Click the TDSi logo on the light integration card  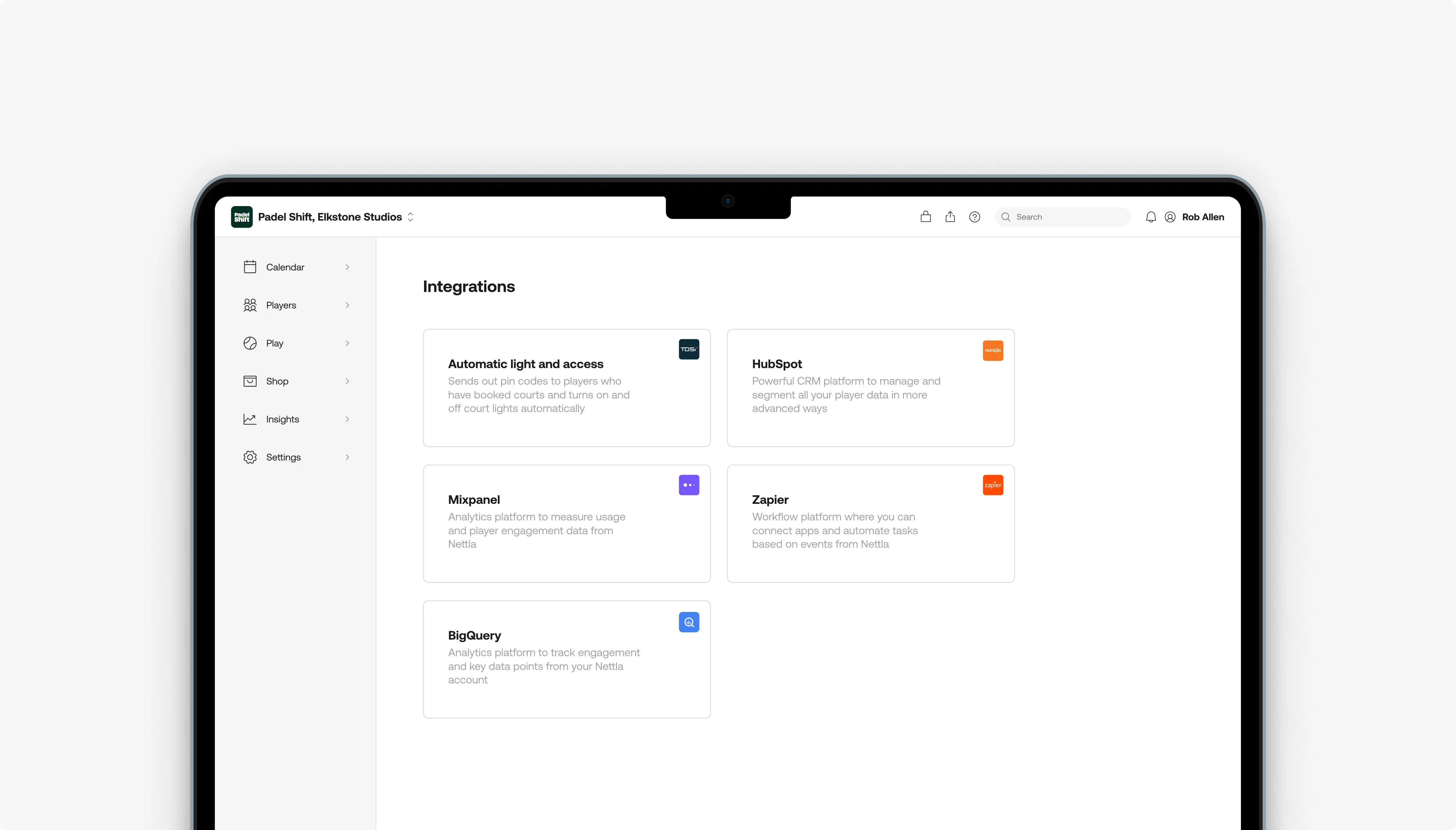pyautogui.click(x=688, y=349)
